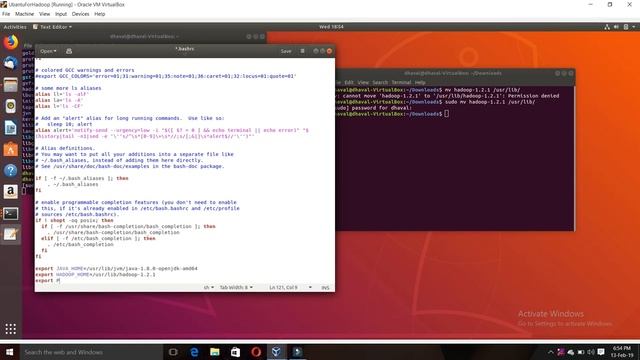Click Windows taskbar clock and date
The width and height of the screenshot is (640, 360).
click(622, 352)
